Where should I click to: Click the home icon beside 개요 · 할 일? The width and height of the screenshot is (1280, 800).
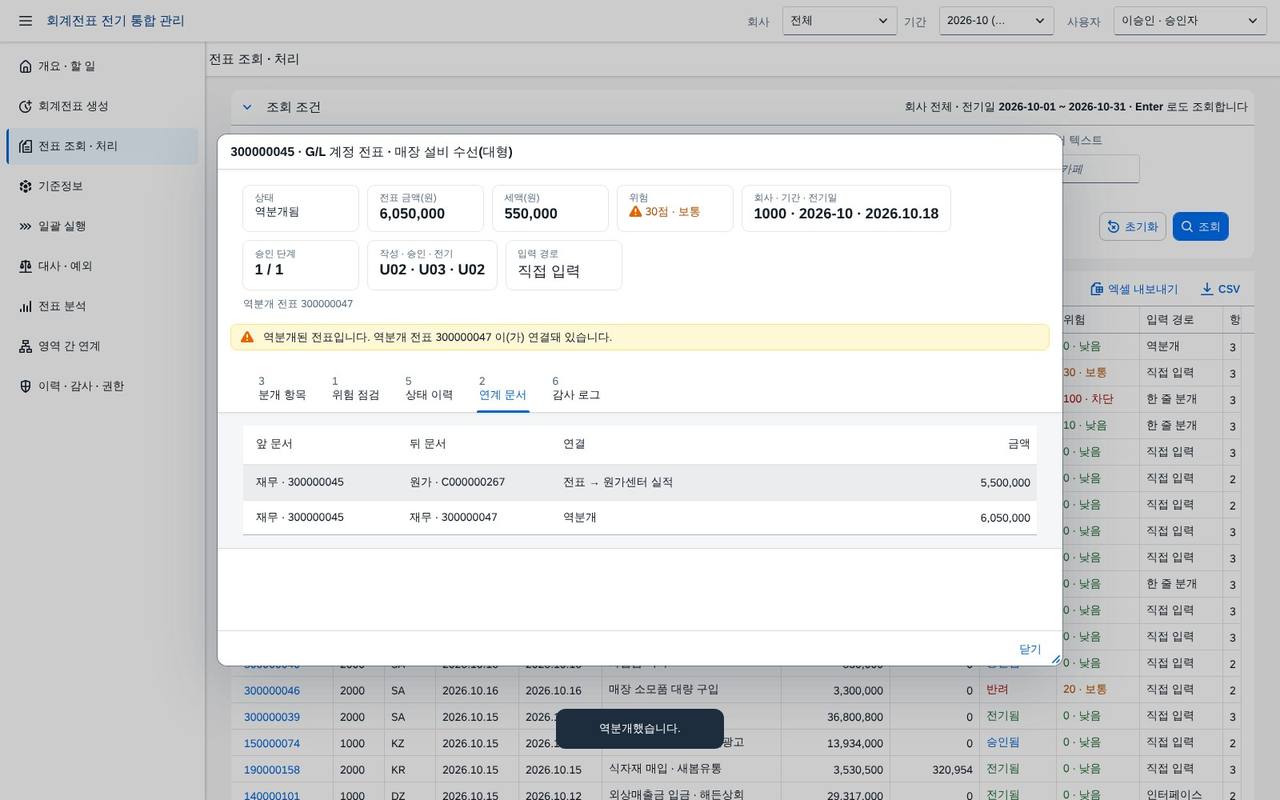click(x=26, y=66)
